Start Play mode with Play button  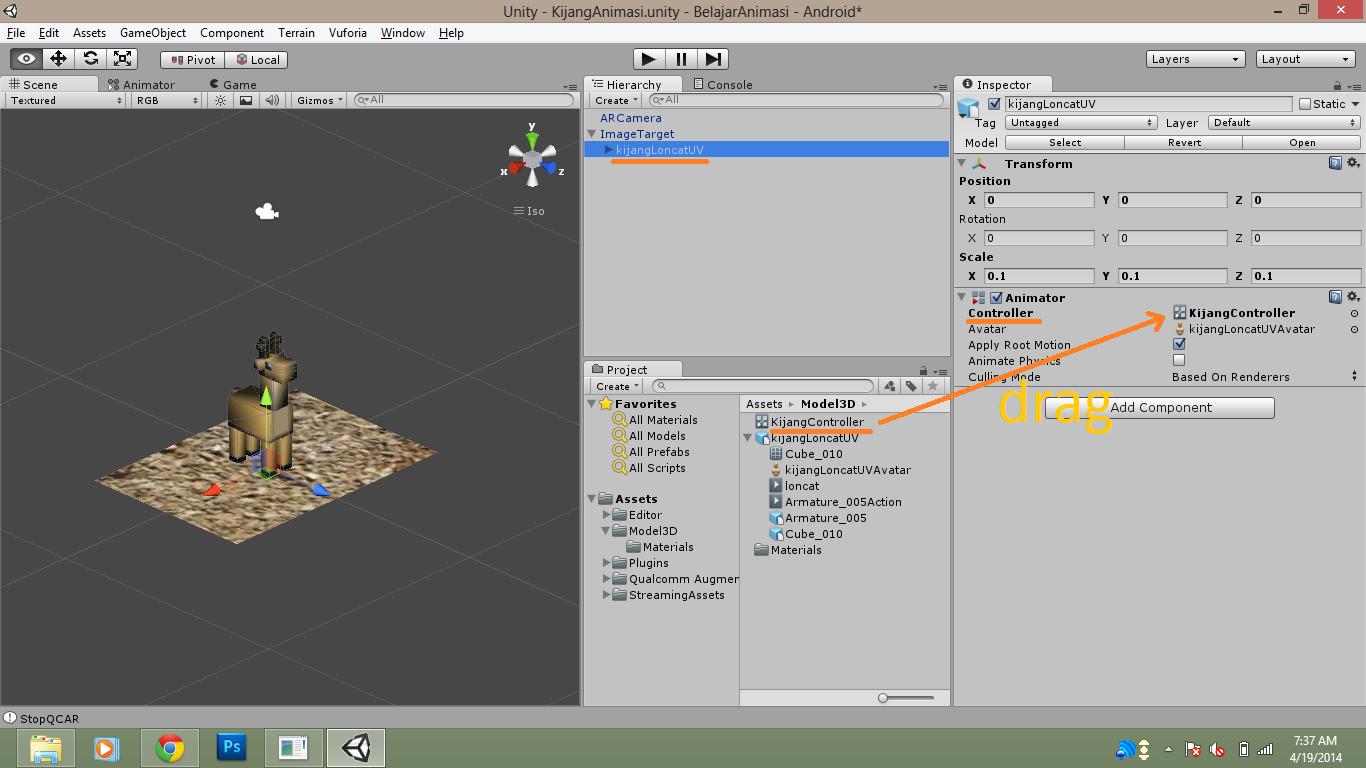(x=648, y=59)
